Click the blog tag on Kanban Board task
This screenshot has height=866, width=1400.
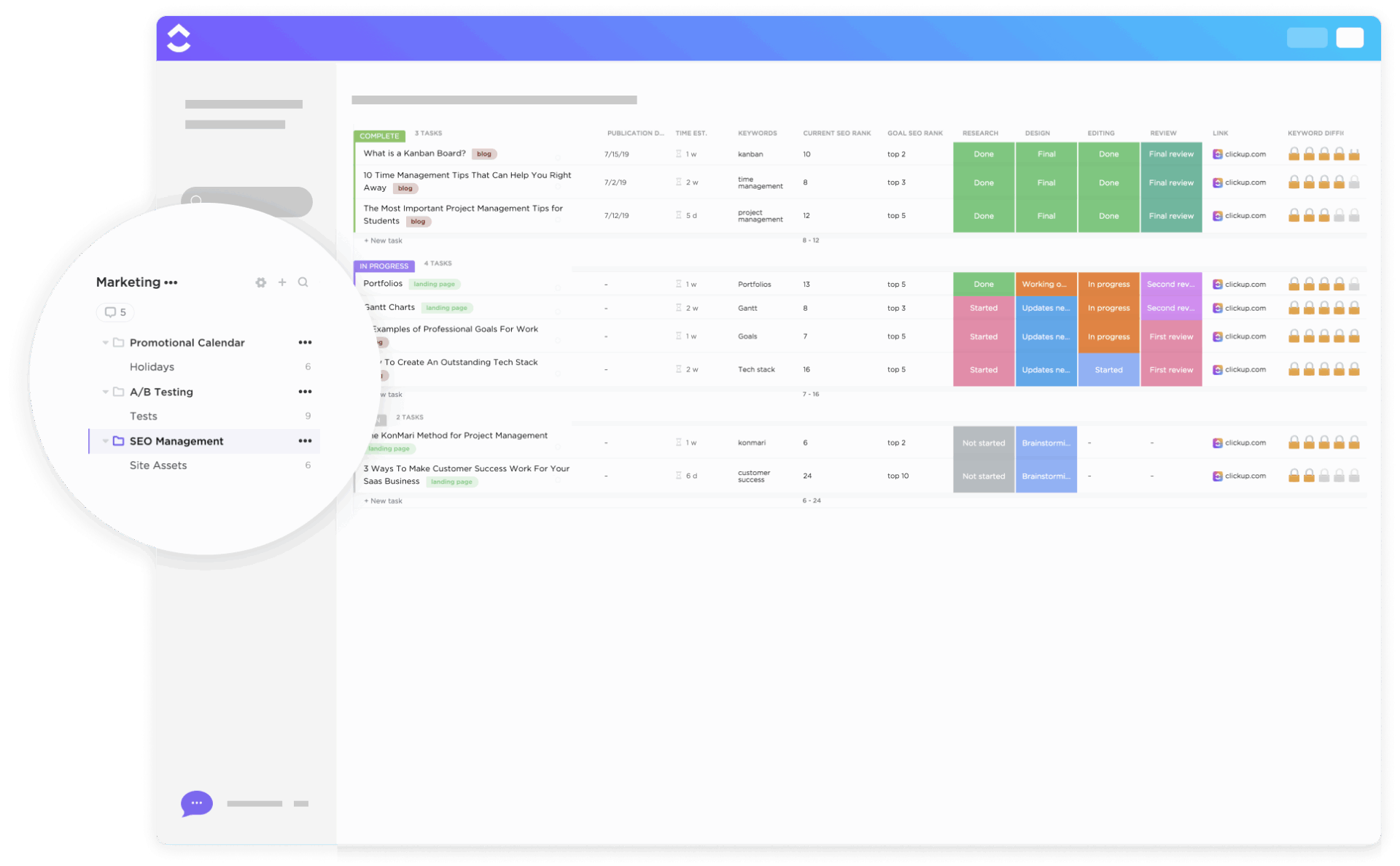pos(483,154)
